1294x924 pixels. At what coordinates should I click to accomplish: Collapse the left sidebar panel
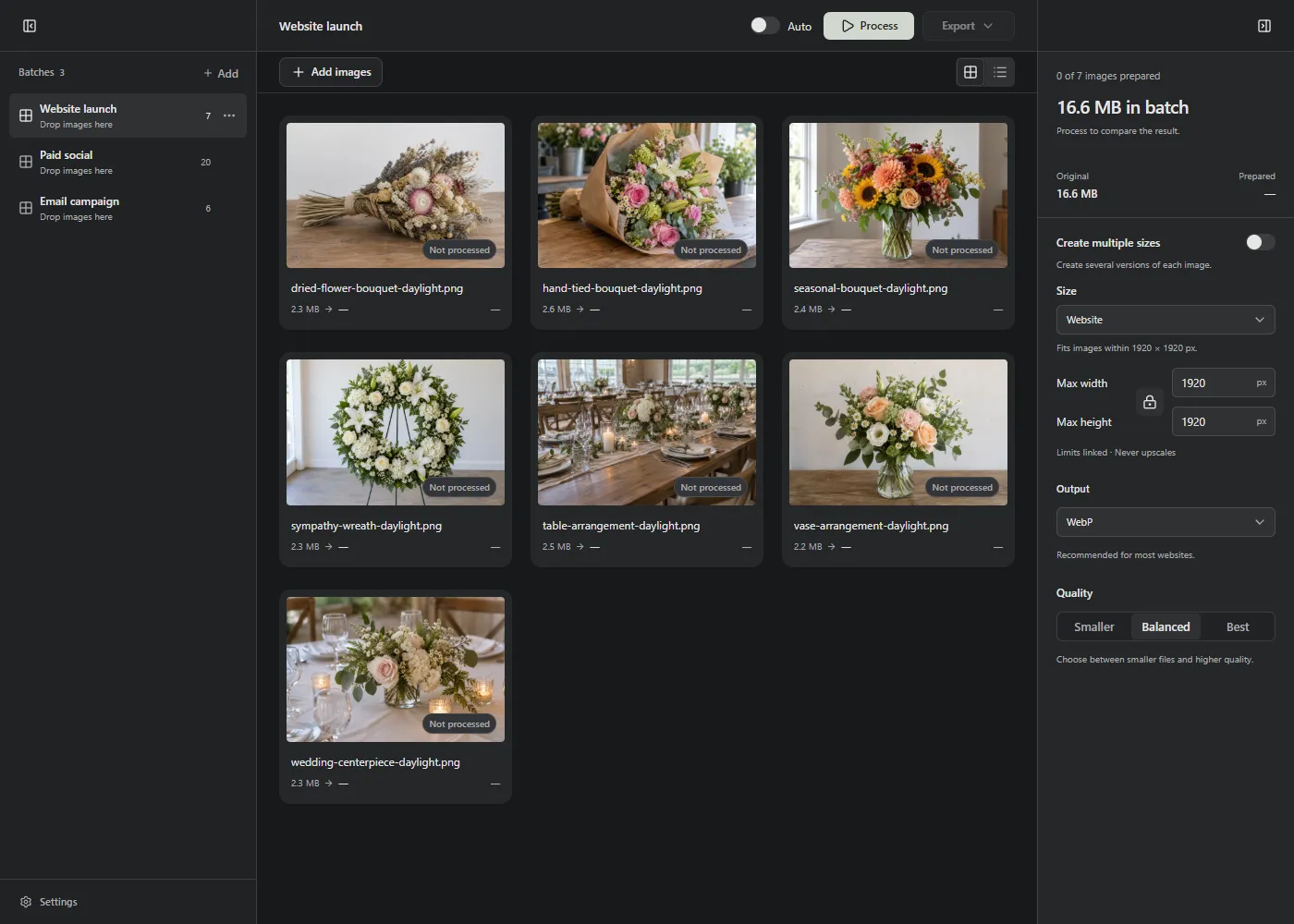[x=30, y=26]
